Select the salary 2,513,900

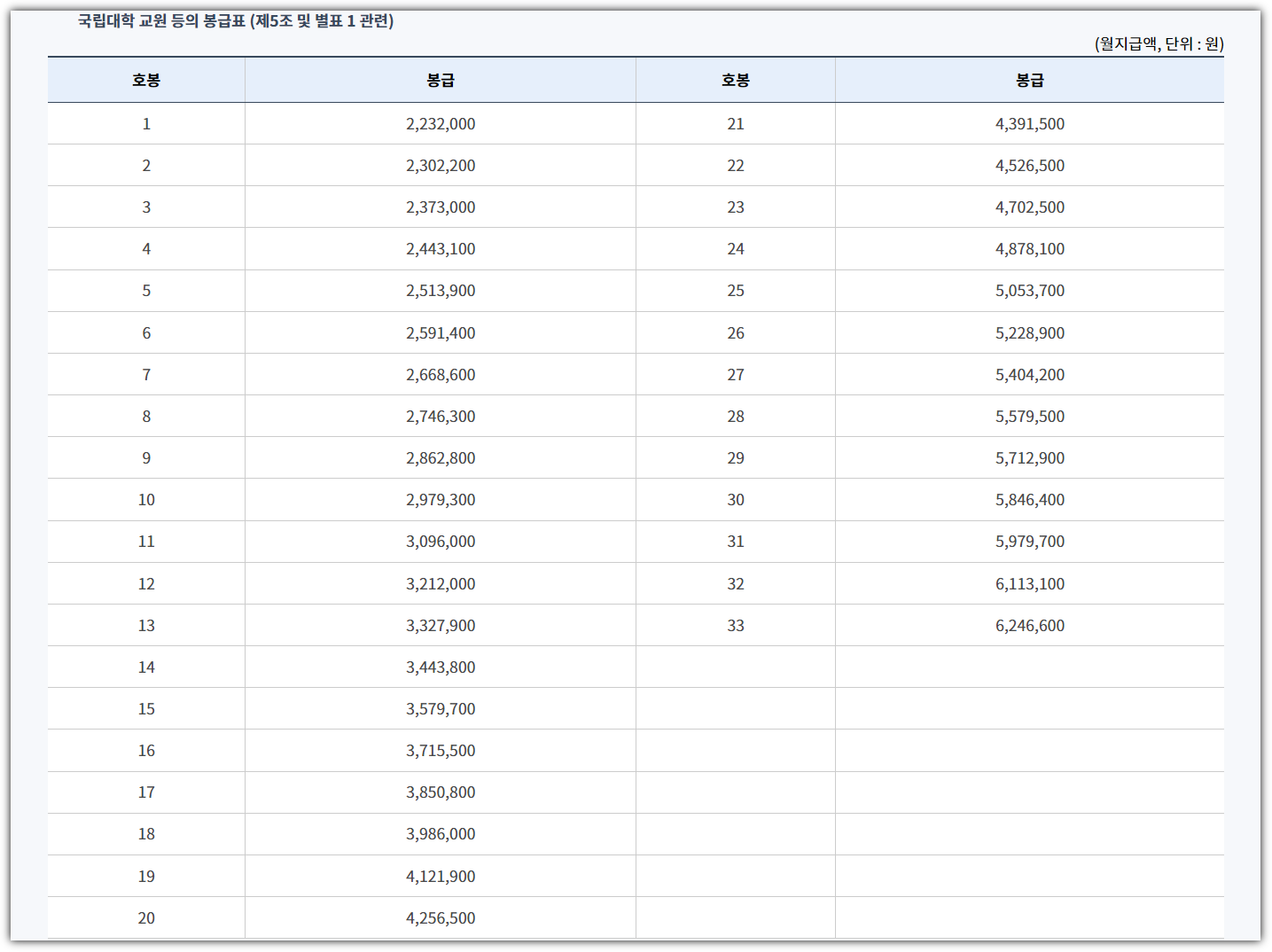(x=441, y=291)
